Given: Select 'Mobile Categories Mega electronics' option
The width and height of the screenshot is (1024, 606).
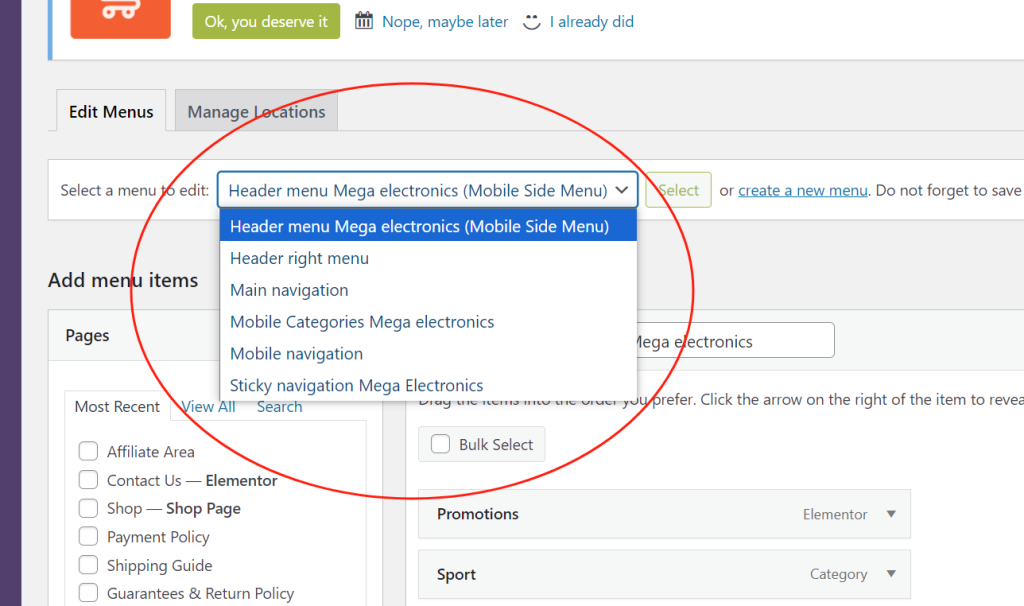Looking at the screenshot, I should pos(362,322).
